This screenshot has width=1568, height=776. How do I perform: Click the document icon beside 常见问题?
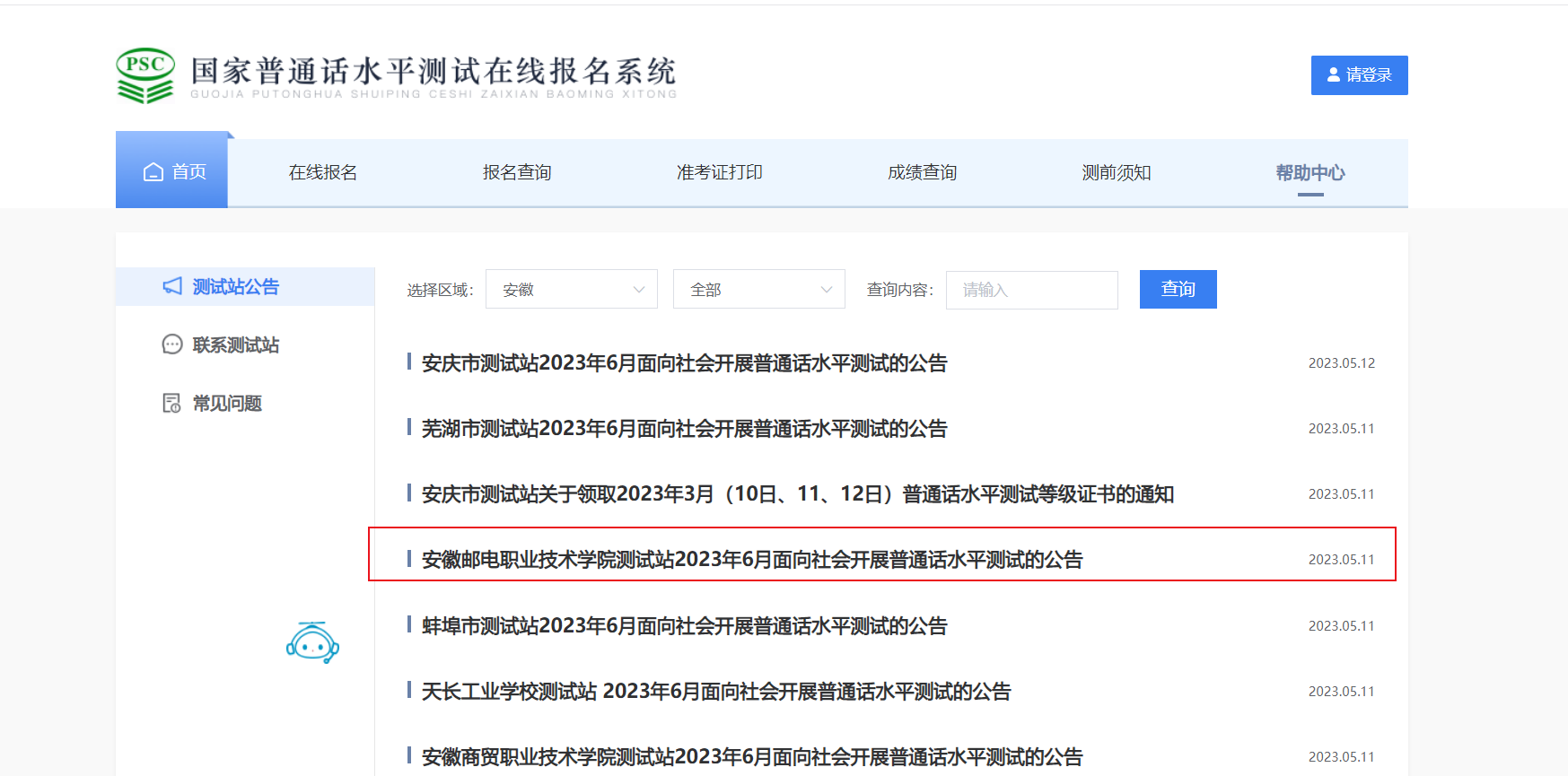pyautogui.click(x=172, y=404)
